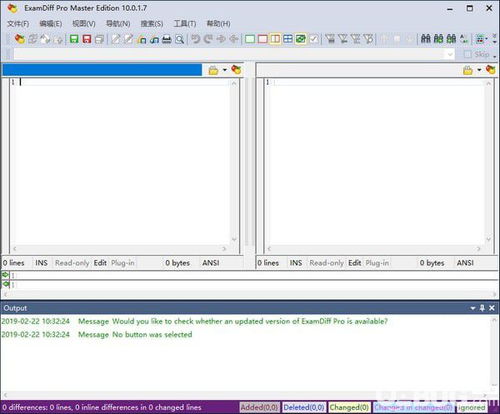Toggle the Skip checkbox
This screenshot has height=414, width=500.
[468, 54]
